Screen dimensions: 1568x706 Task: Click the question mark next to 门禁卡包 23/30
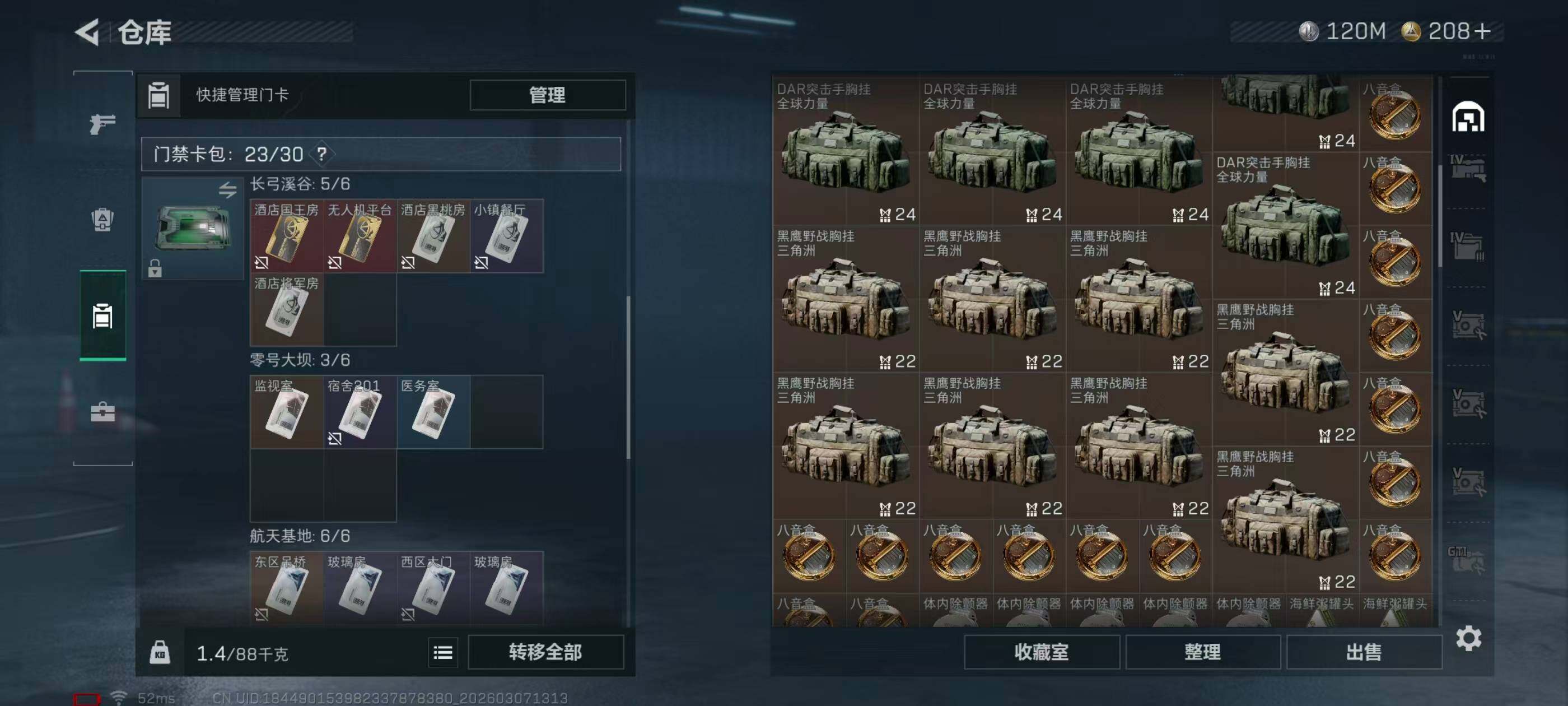[322, 154]
